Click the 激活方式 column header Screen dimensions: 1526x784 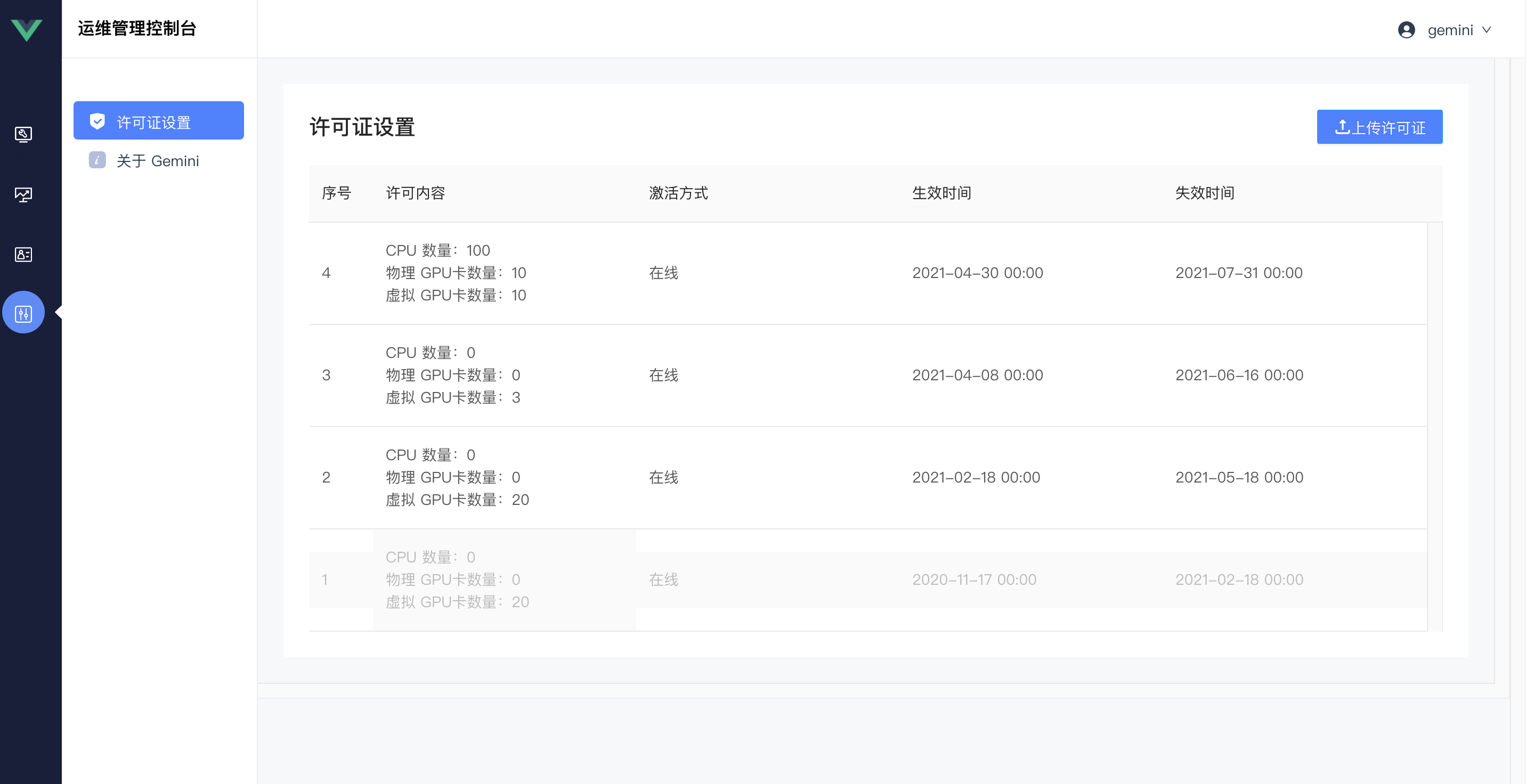(678, 193)
